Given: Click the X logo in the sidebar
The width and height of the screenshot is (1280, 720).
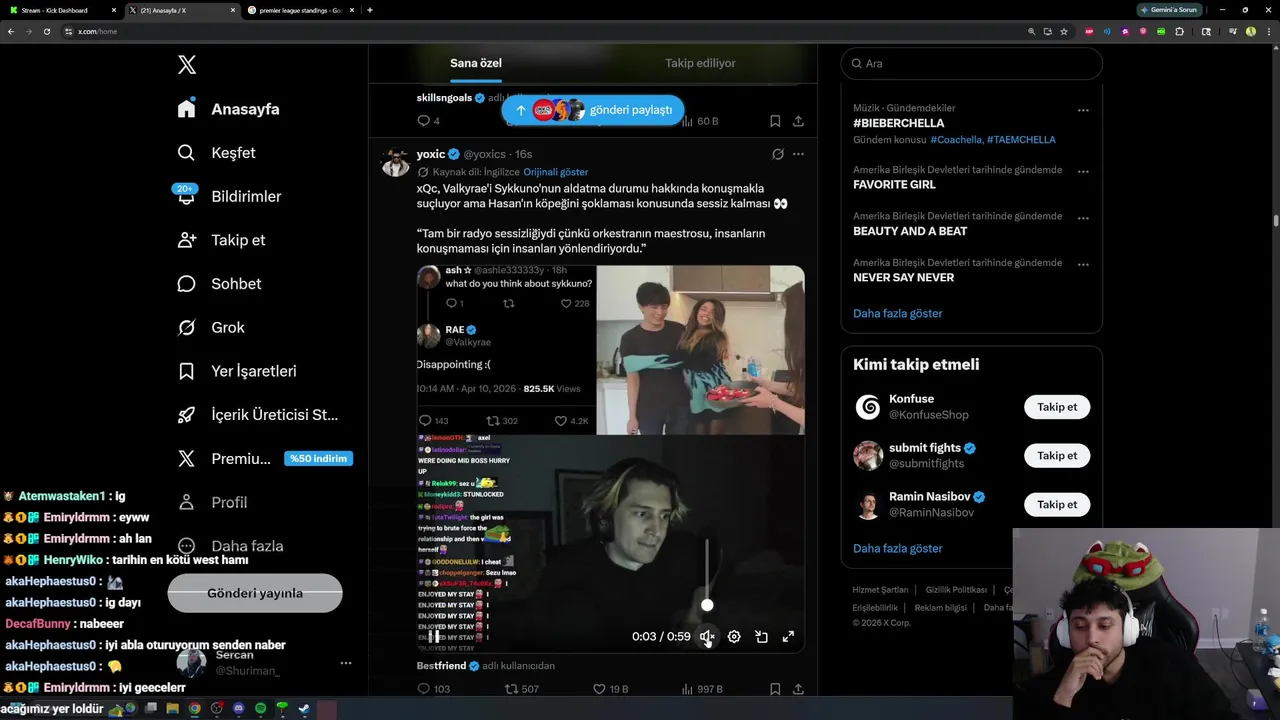Looking at the screenshot, I should pos(187,65).
